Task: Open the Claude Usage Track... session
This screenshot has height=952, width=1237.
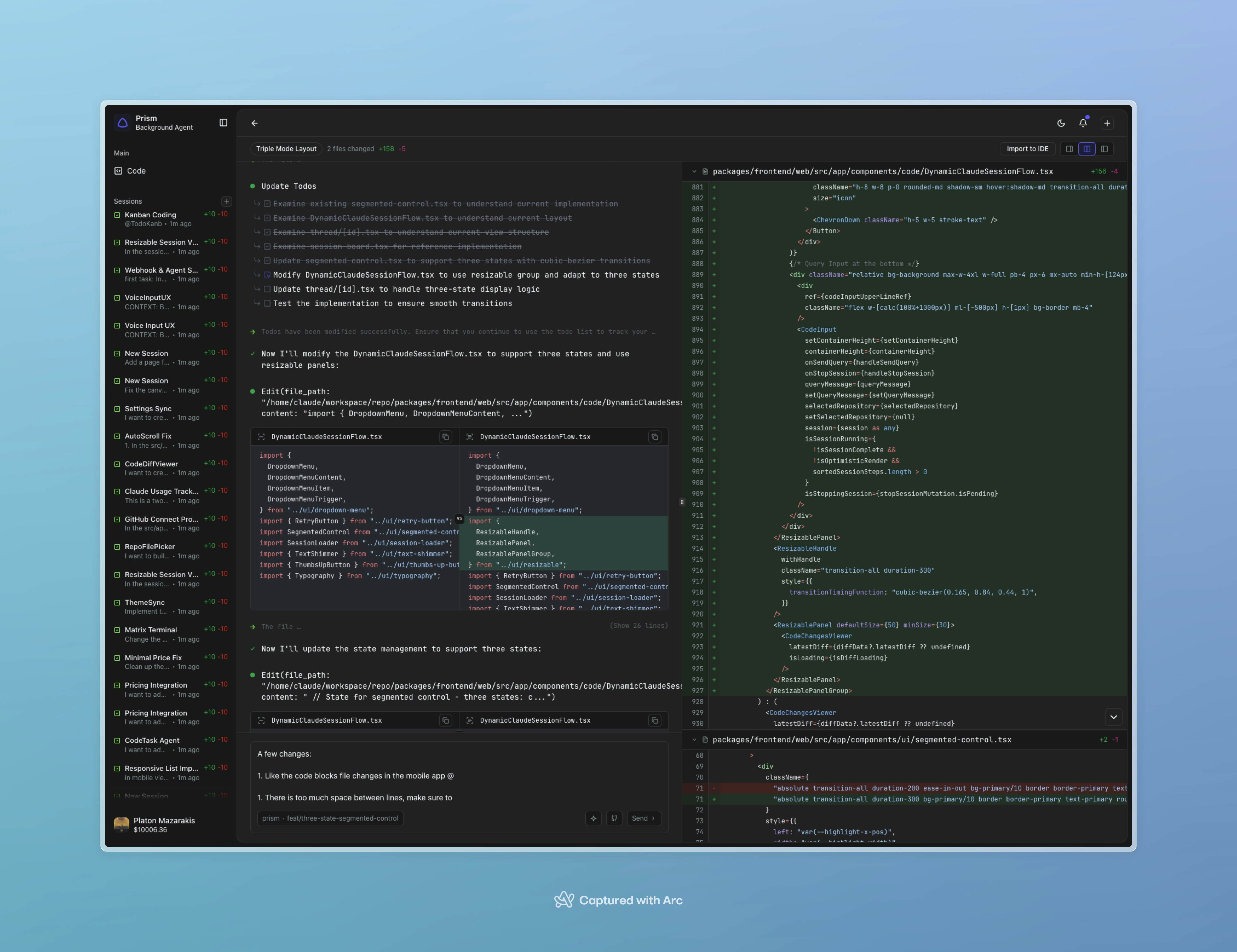Action: (x=171, y=495)
